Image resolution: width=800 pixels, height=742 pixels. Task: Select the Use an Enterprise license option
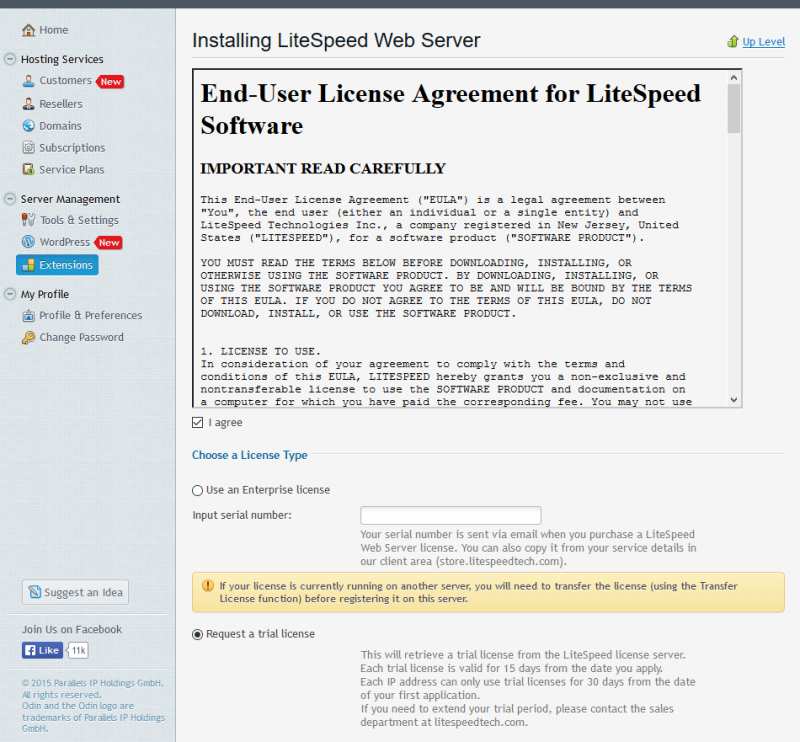coord(197,490)
